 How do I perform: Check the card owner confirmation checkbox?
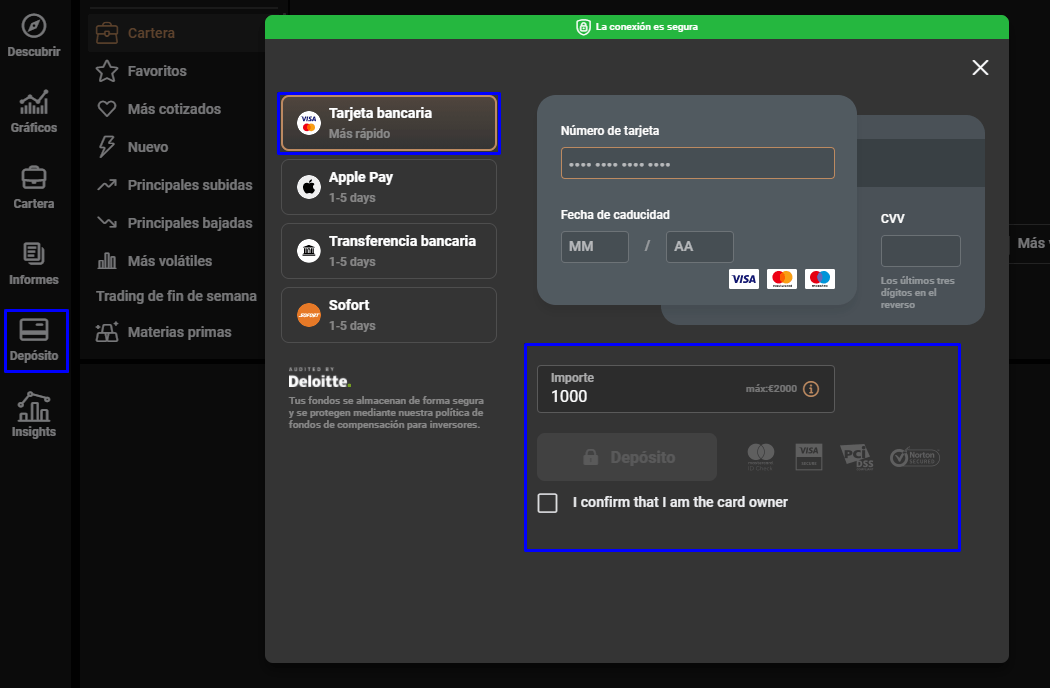pyautogui.click(x=547, y=503)
